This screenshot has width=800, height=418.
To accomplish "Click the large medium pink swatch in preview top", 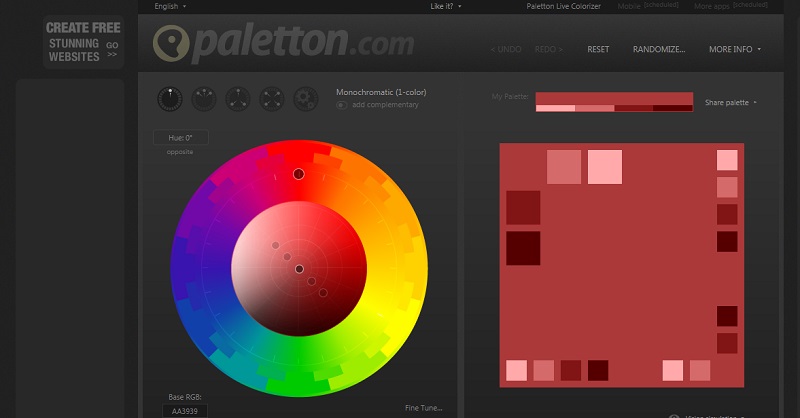I will tap(564, 167).
